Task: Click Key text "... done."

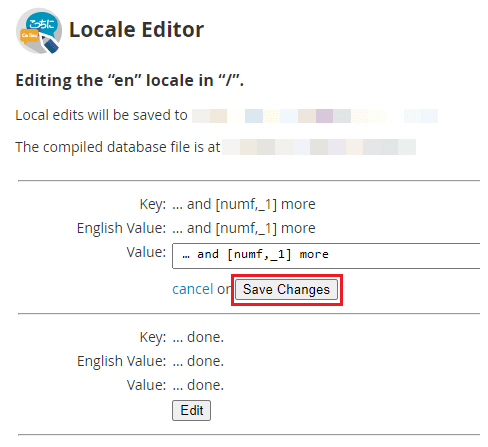Action: click(198, 337)
